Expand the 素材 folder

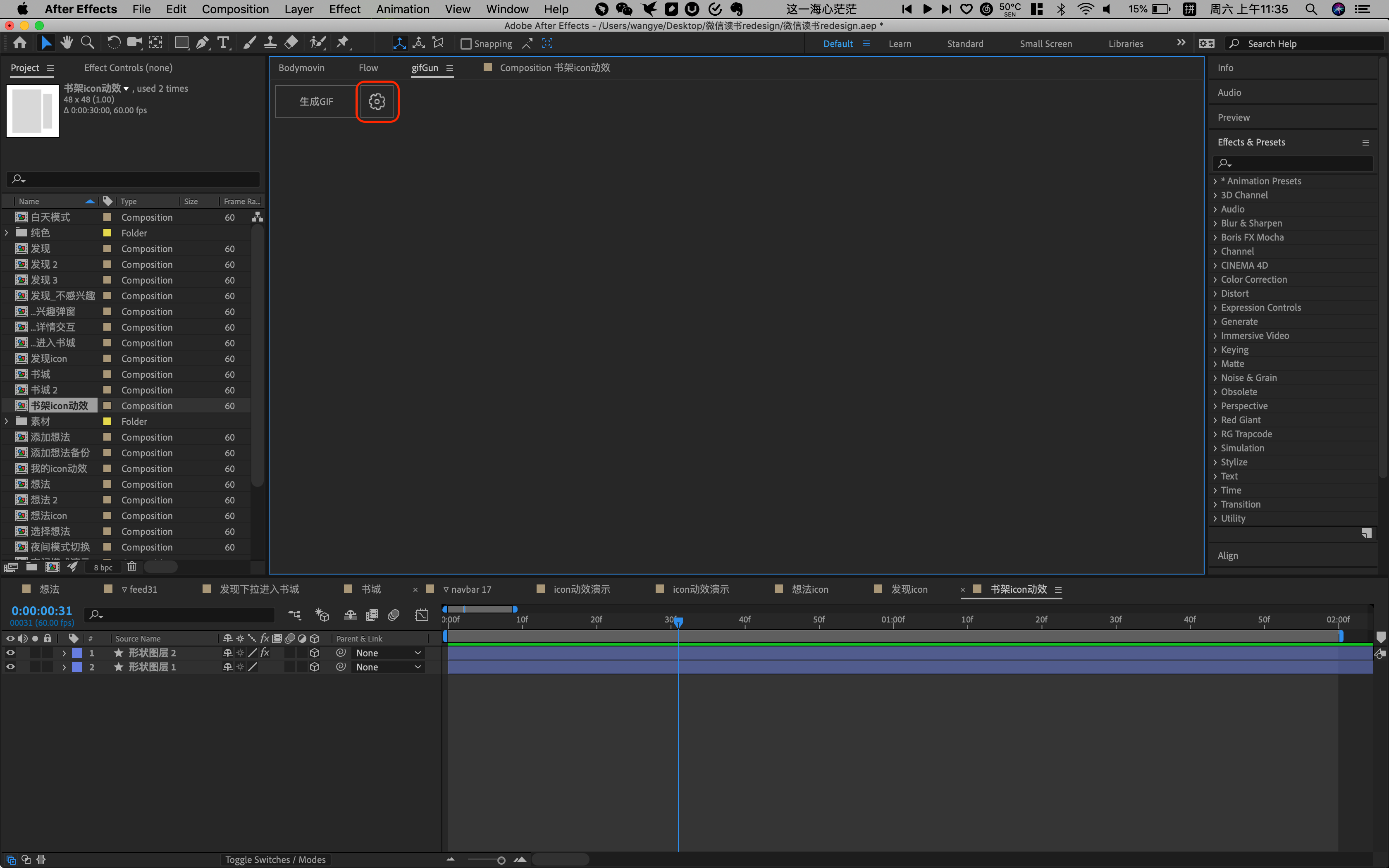7,421
